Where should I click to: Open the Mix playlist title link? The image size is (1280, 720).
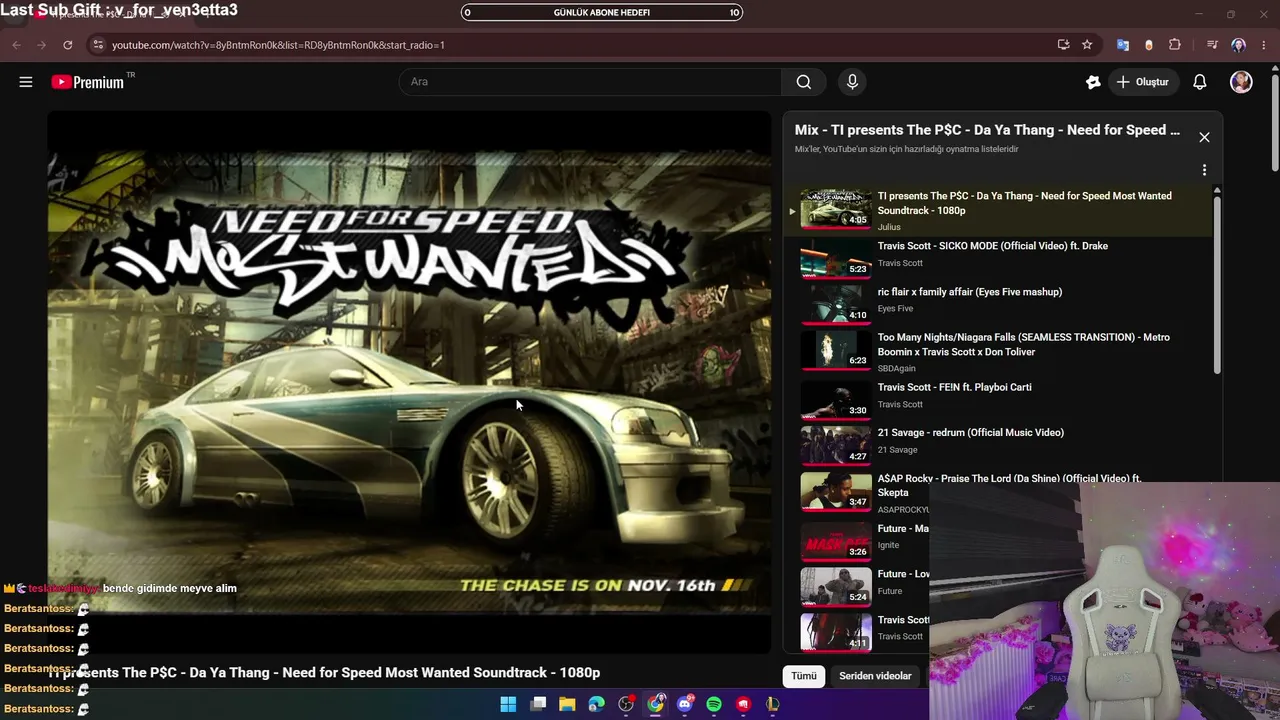[x=987, y=130]
